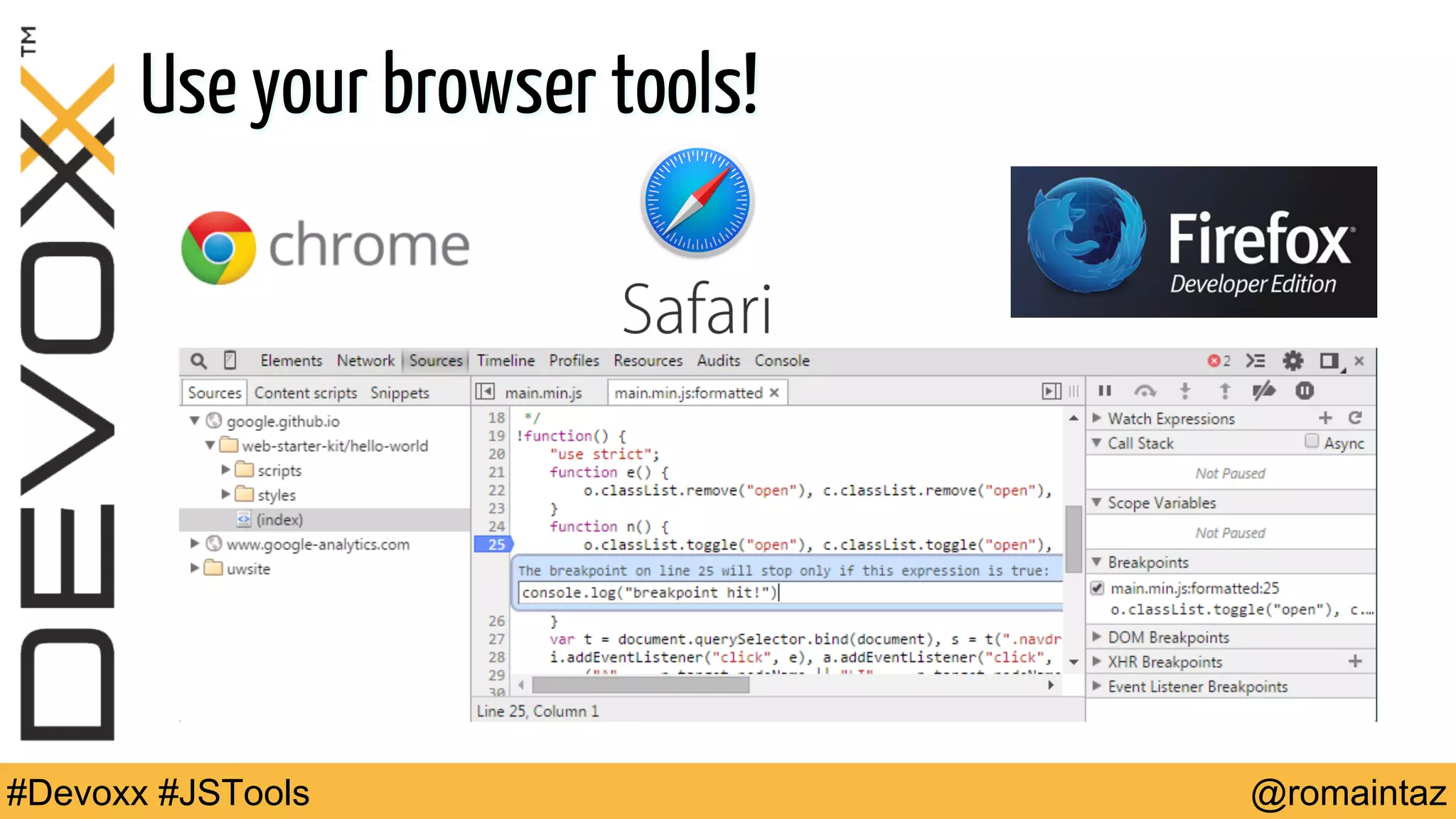
Task: Uncheck the main.min.js:formatted:25 breakpoint checkbox
Action: pyautogui.click(x=1098, y=588)
